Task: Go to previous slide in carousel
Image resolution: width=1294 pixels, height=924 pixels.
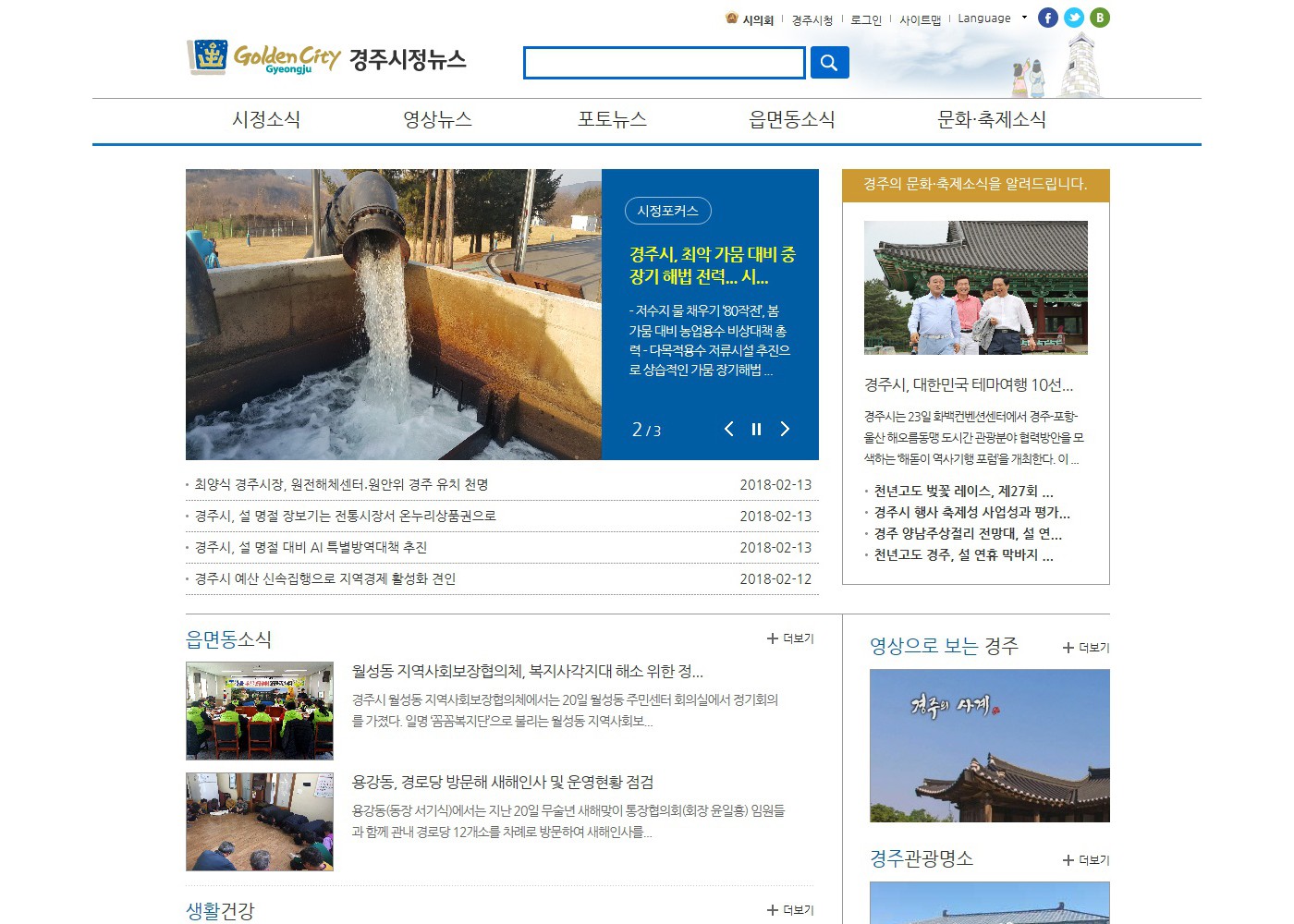Action: click(728, 429)
